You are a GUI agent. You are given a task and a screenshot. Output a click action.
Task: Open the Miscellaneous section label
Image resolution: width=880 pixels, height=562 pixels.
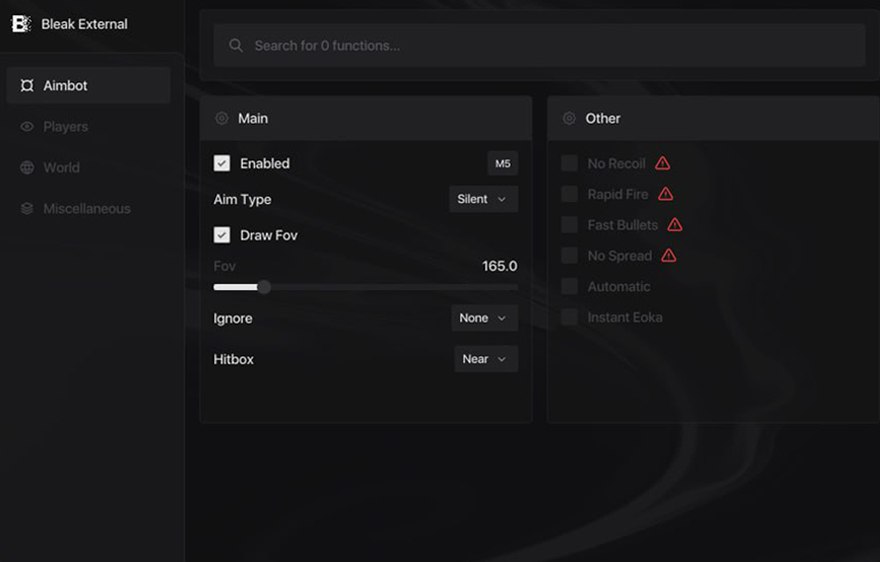(86, 209)
